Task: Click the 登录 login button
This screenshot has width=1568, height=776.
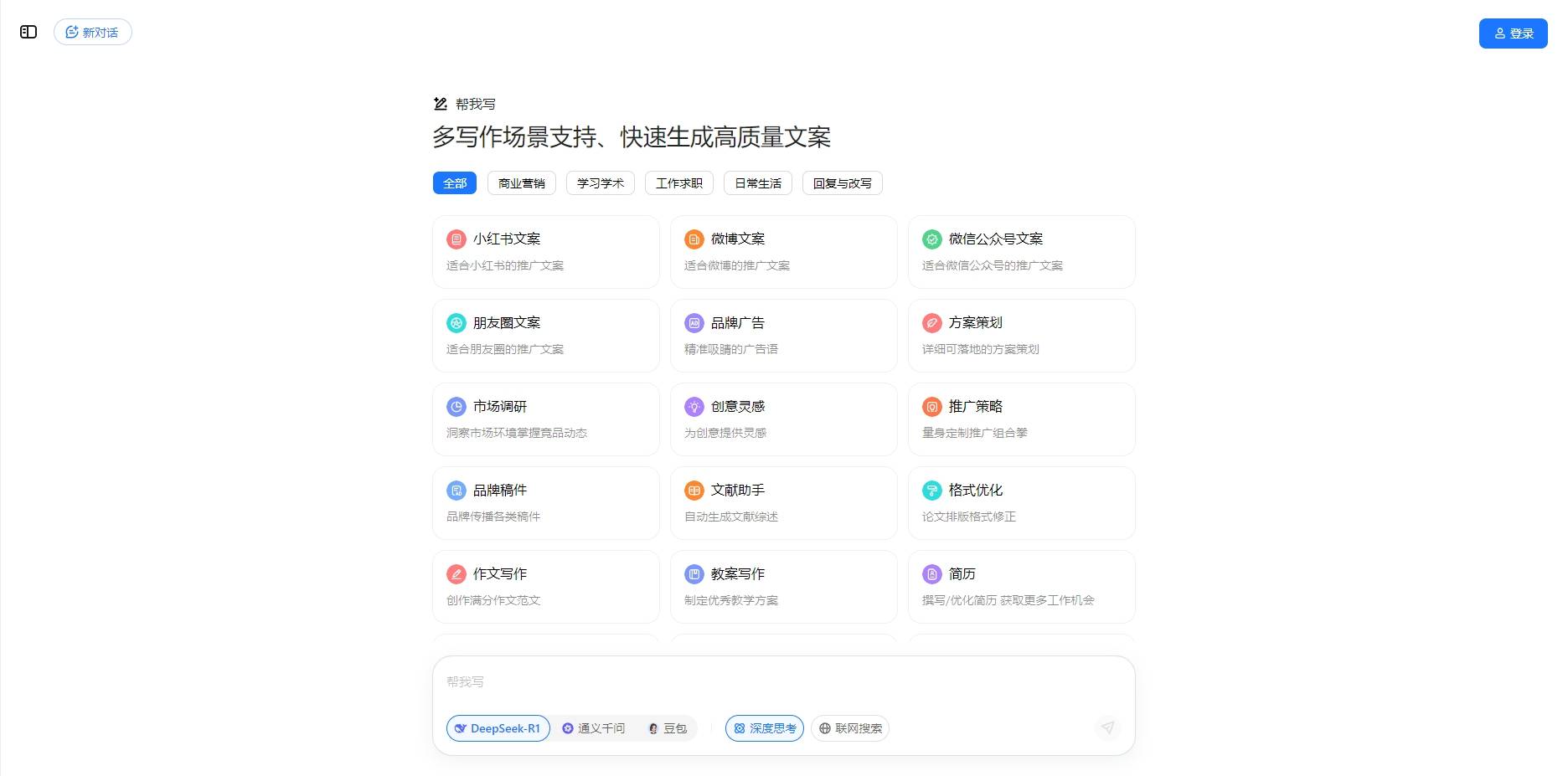Action: click(1514, 33)
